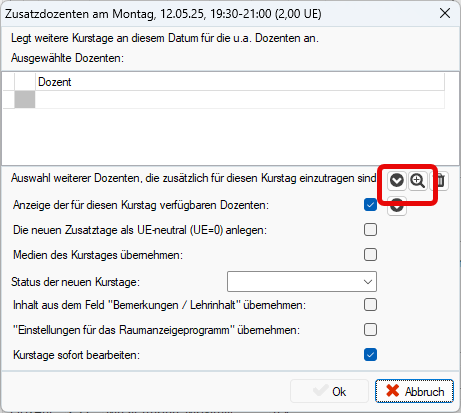Enable 'Zusatztage als UE-neutral (UE=0) anlegen'
The height and width of the screenshot is (413, 461).
coord(370,230)
